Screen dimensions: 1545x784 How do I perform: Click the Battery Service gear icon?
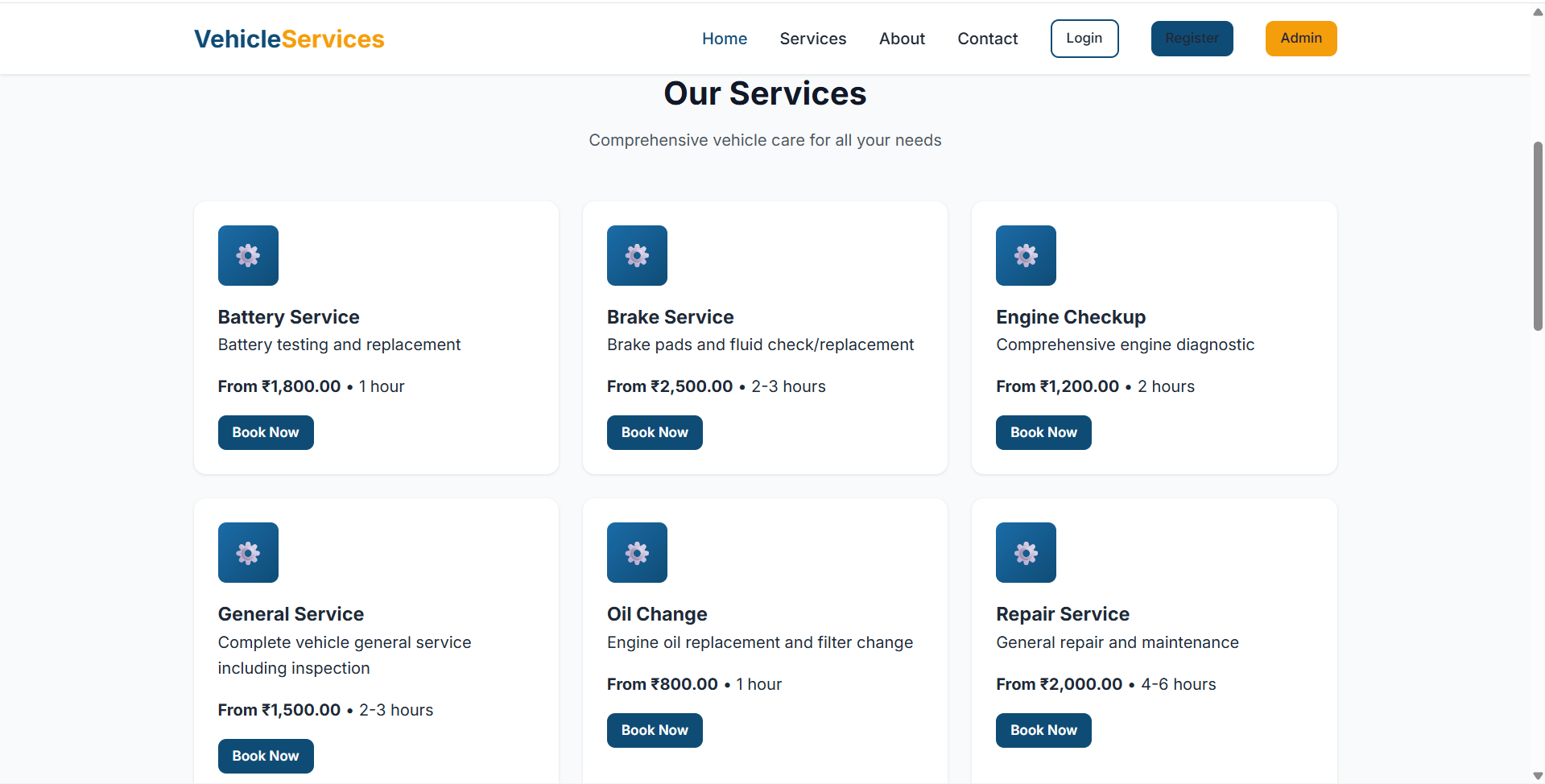[248, 255]
